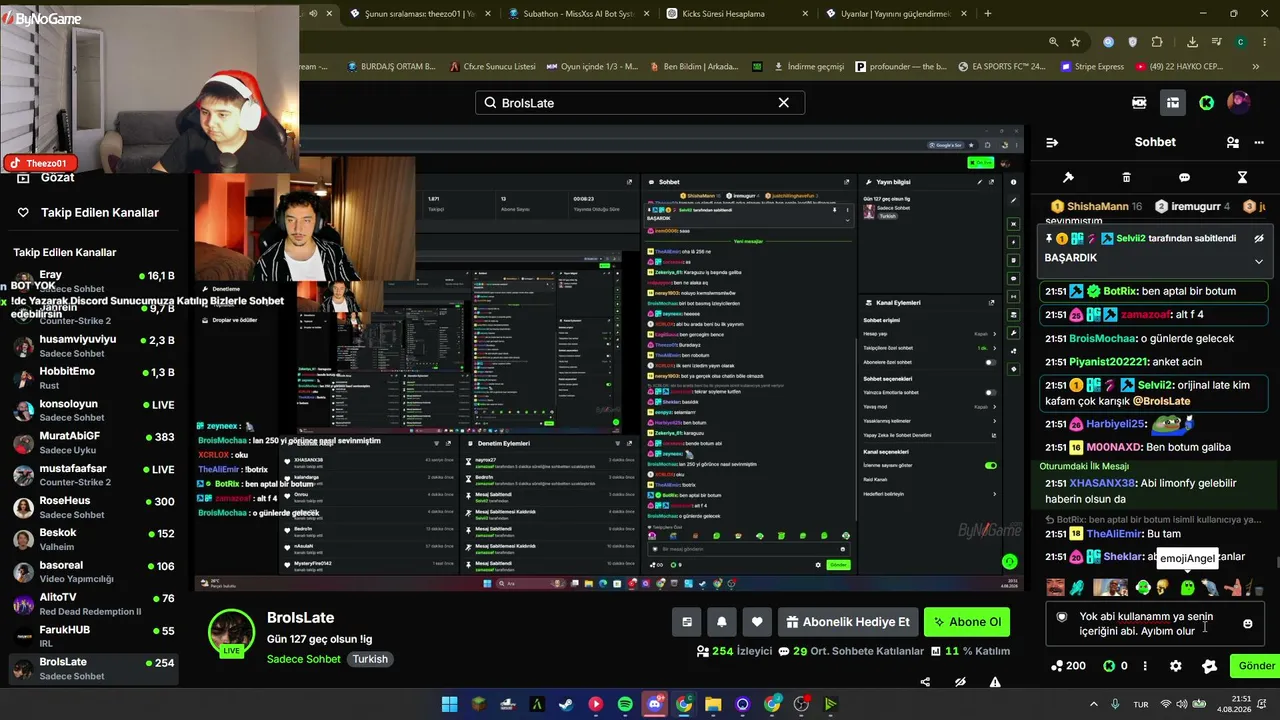Viewport: 1280px width, 720px height.
Task: Open the vertical dots menu beside Kicks balance
Action: click(x=1145, y=666)
